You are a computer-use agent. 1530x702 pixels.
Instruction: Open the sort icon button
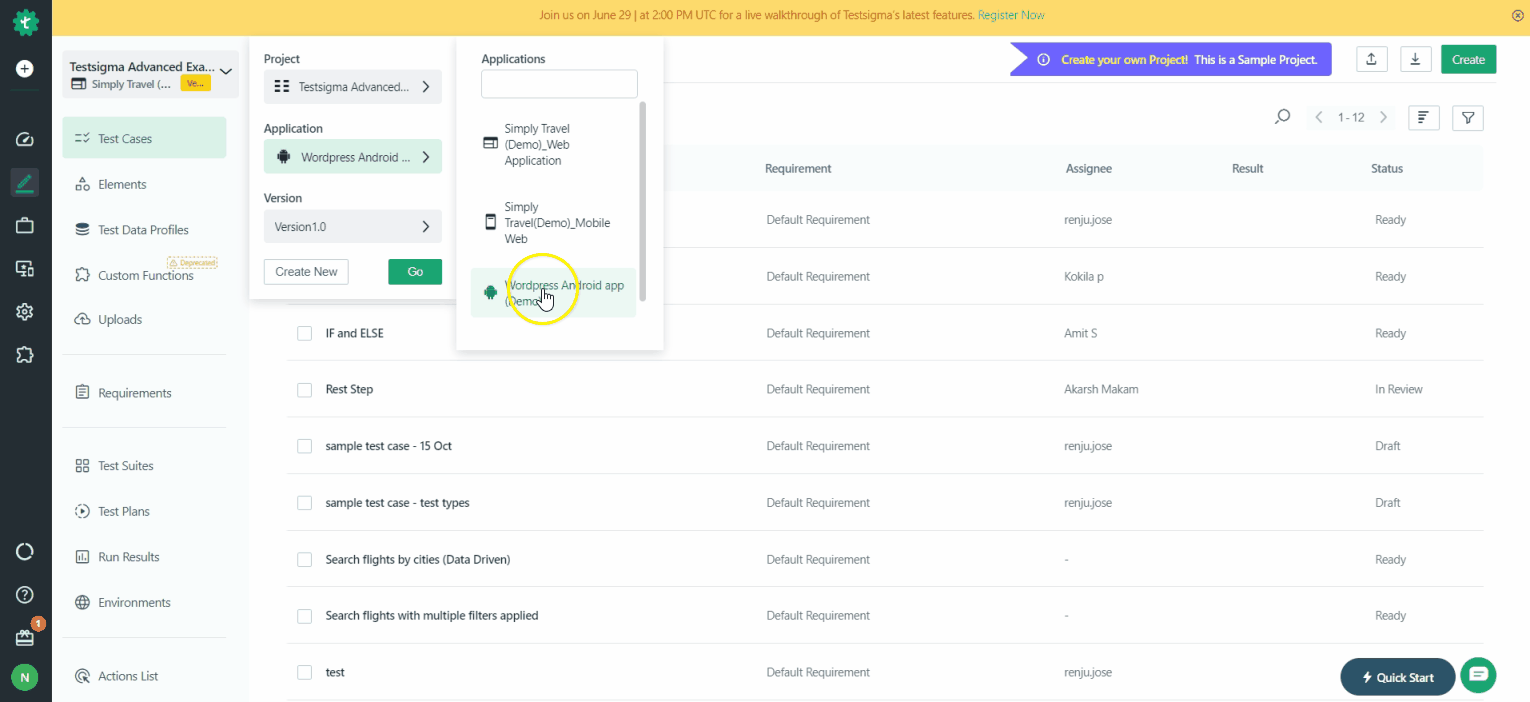(x=1423, y=118)
